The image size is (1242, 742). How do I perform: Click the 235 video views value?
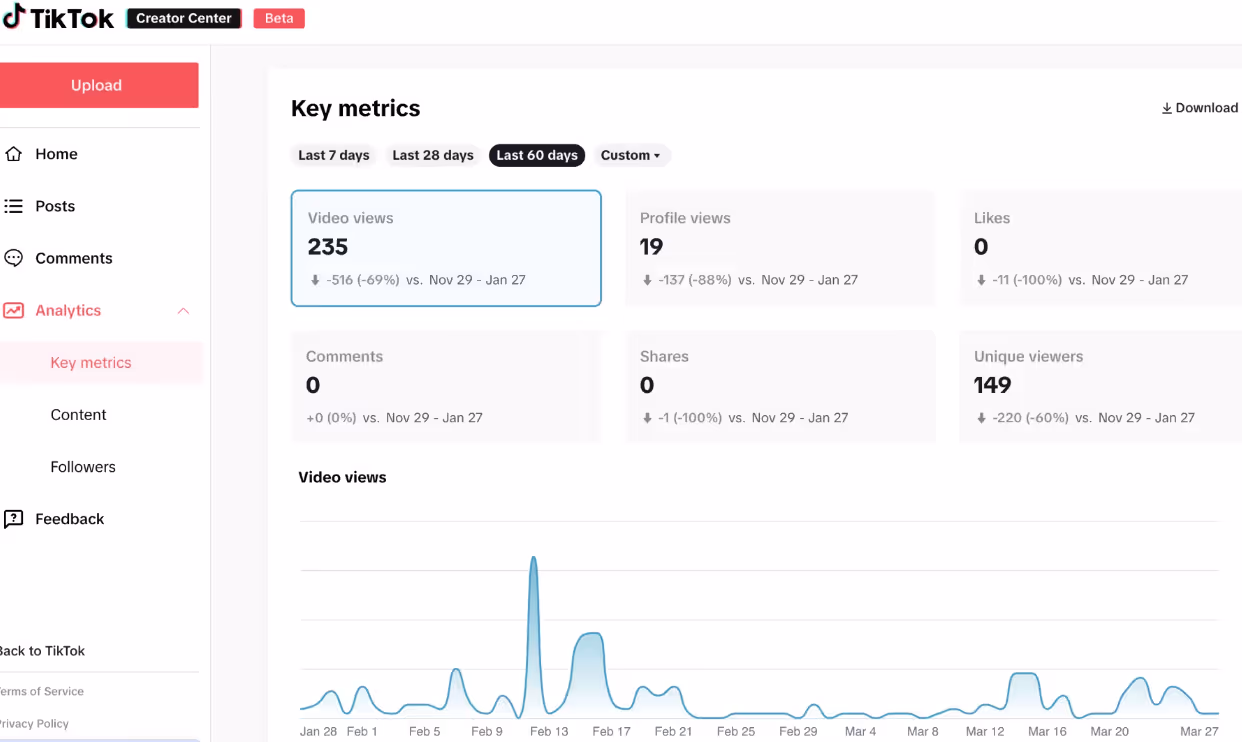(x=328, y=246)
